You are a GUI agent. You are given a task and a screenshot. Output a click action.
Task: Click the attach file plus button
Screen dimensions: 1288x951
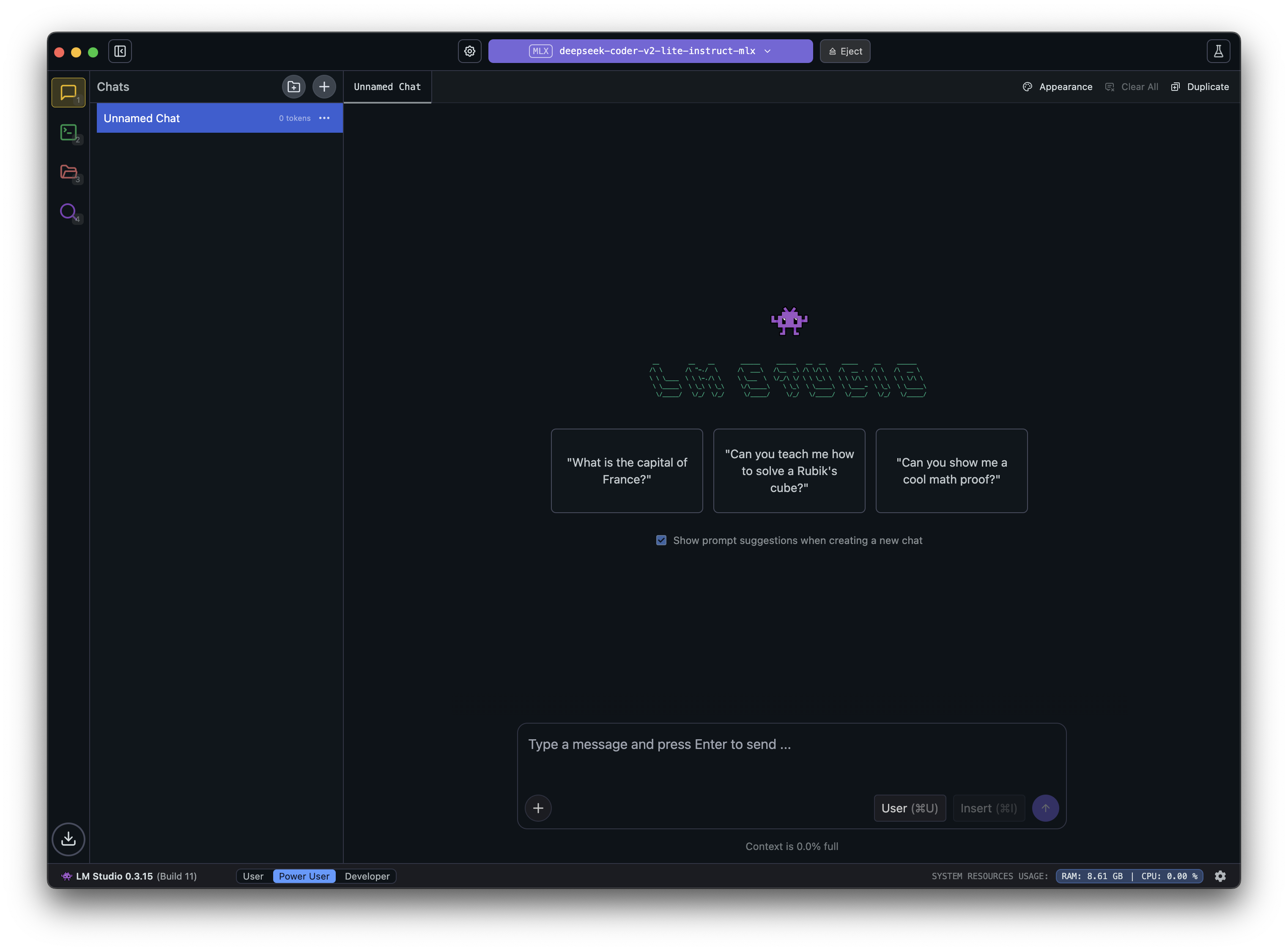tap(538, 808)
